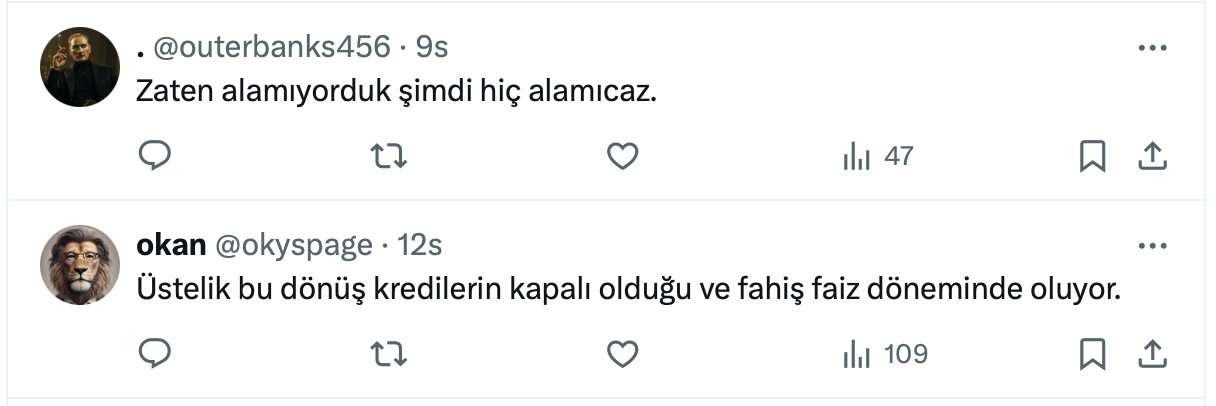Like the tweet by okan
This screenshot has width=1216, height=406.
coord(623,354)
